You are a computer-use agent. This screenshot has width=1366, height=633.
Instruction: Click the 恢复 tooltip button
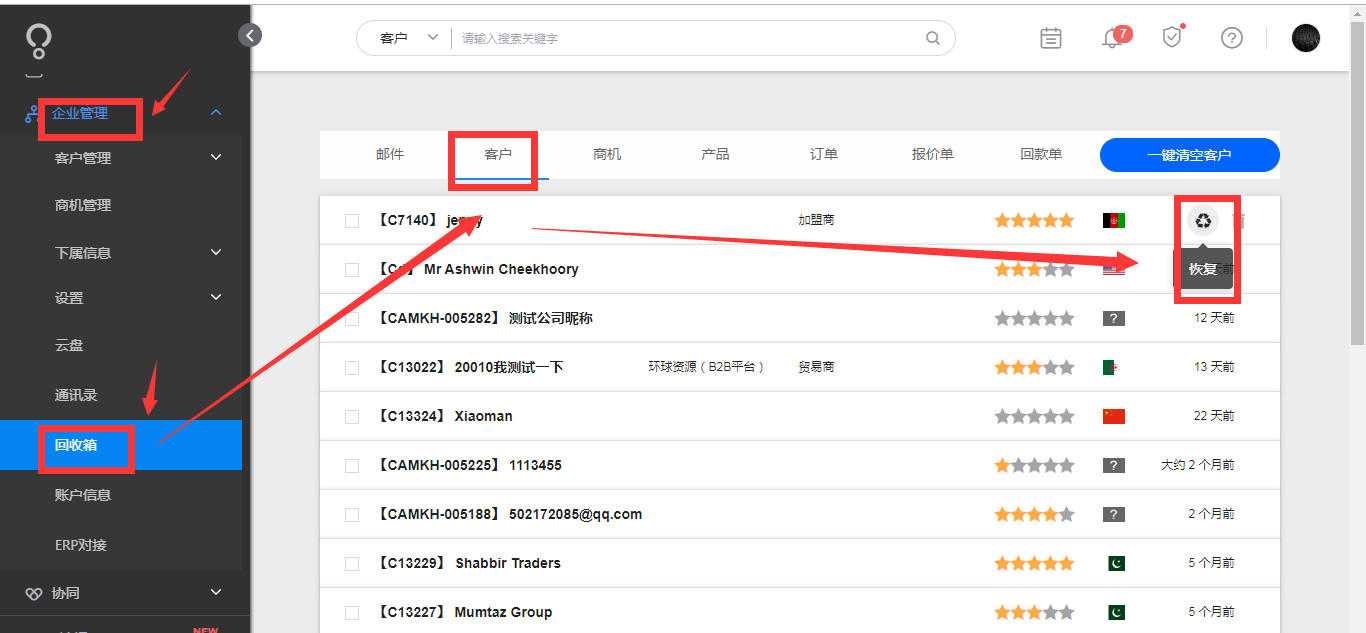pos(1205,270)
